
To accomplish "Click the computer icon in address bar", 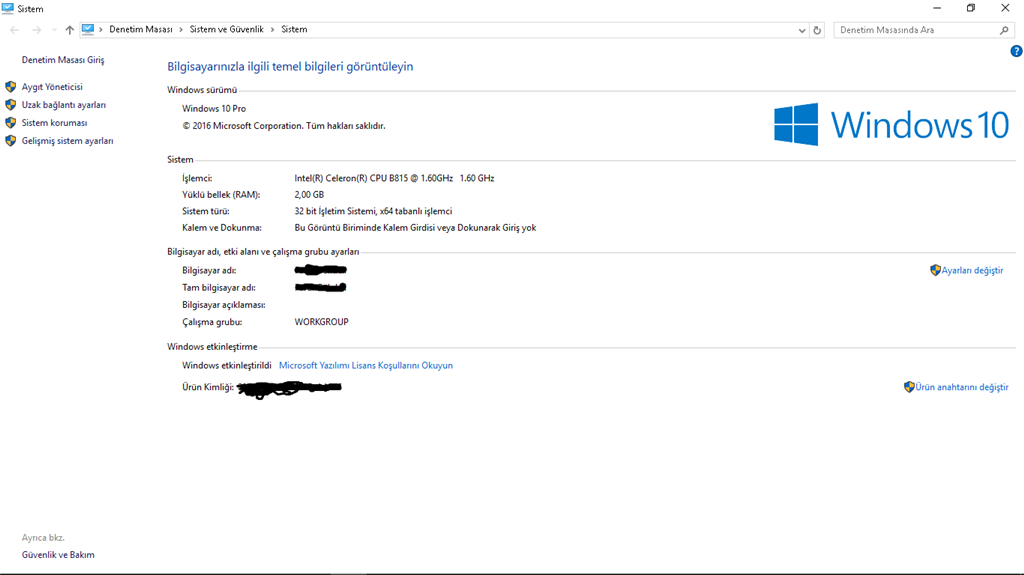I will click(88, 29).
